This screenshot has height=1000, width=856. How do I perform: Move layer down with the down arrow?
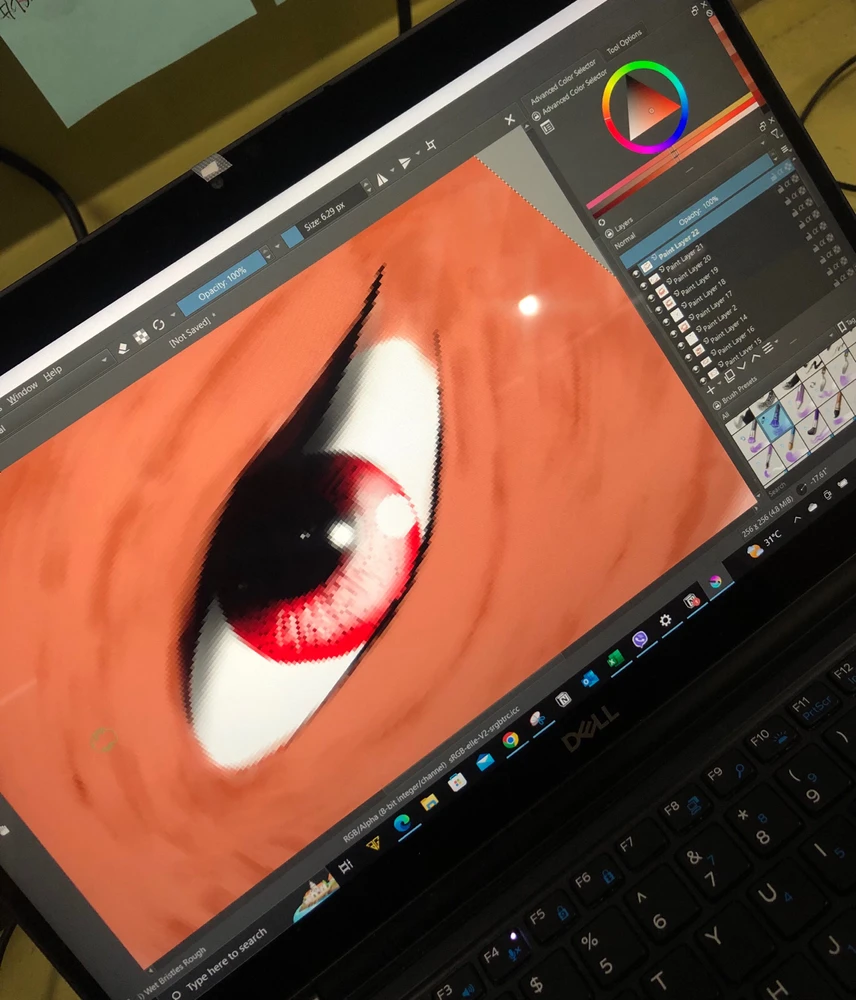tap(744, 367)
